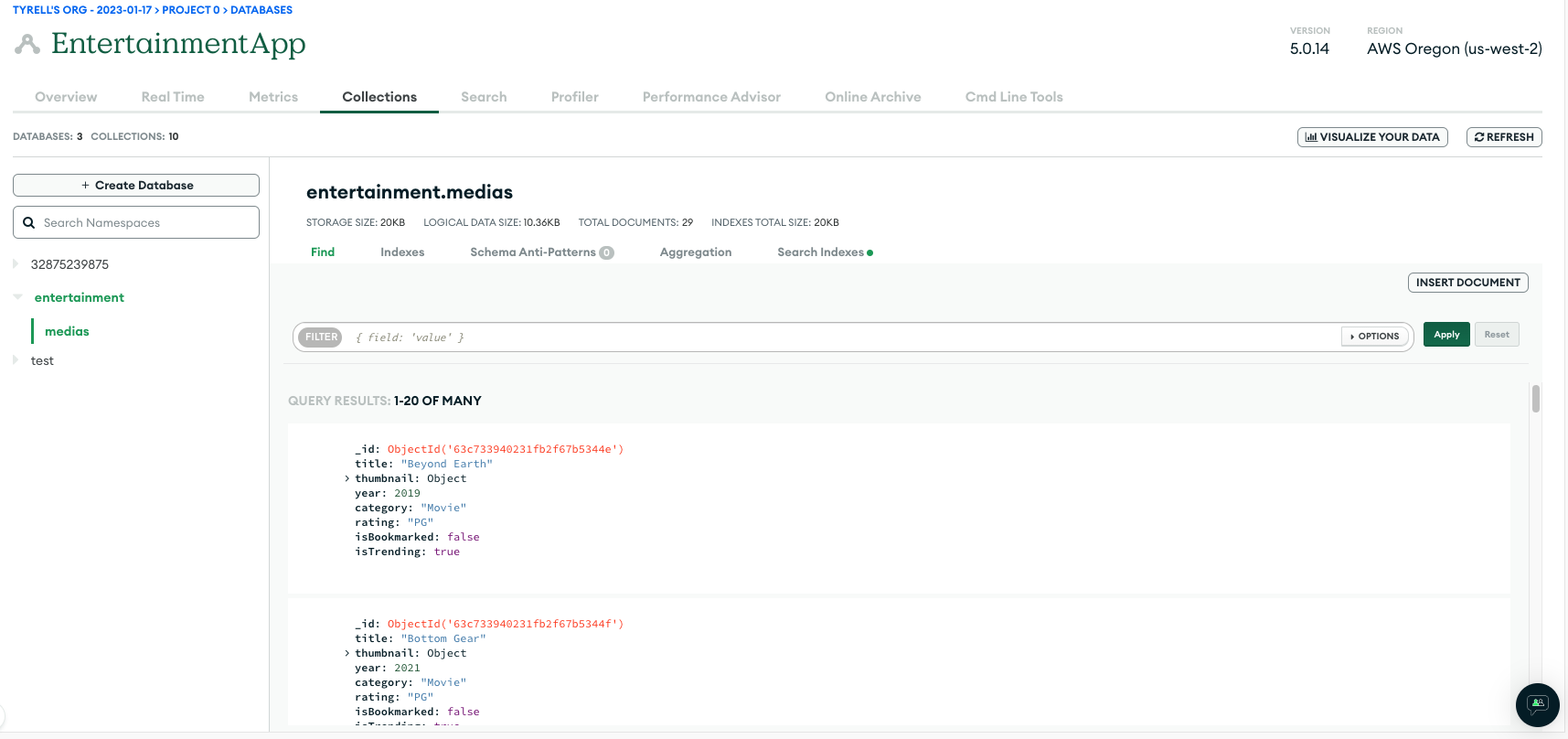Click the green Search Indexes status dot

(869, 252)
